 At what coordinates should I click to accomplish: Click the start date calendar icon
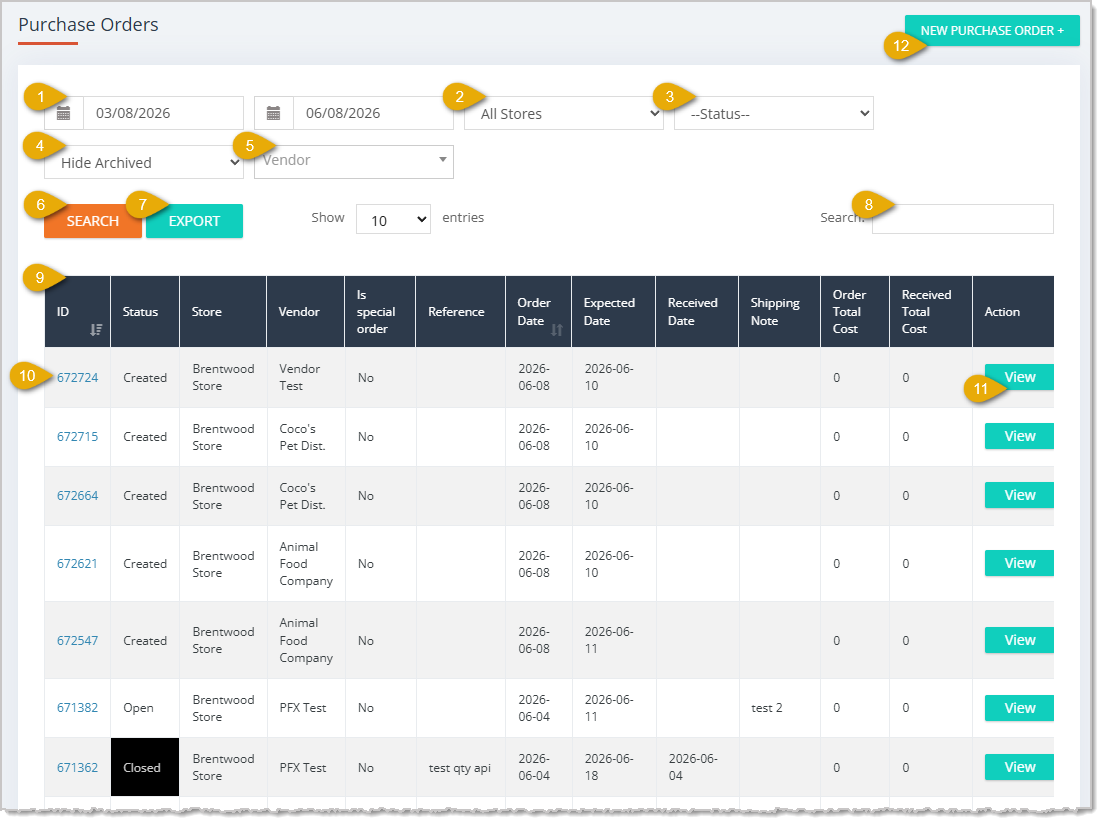point(64,113)
